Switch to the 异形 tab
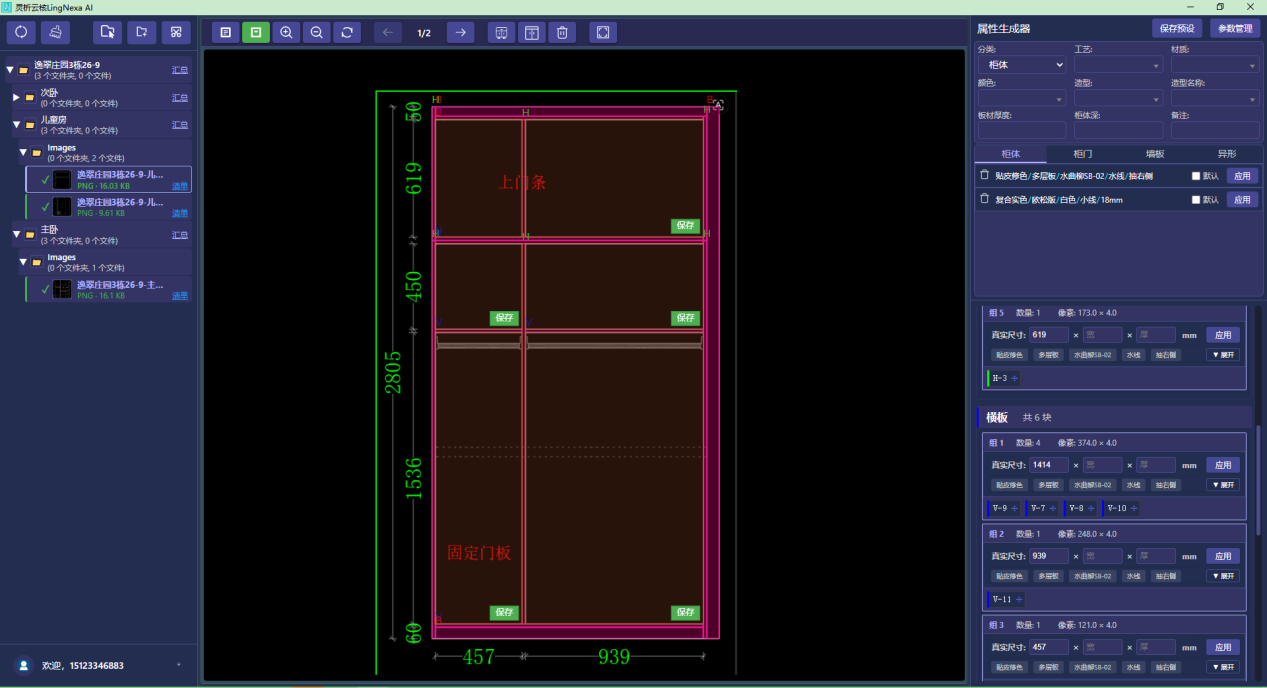Image resolution: width=1267 pixels, height=688 pixels. [1226, 154]
